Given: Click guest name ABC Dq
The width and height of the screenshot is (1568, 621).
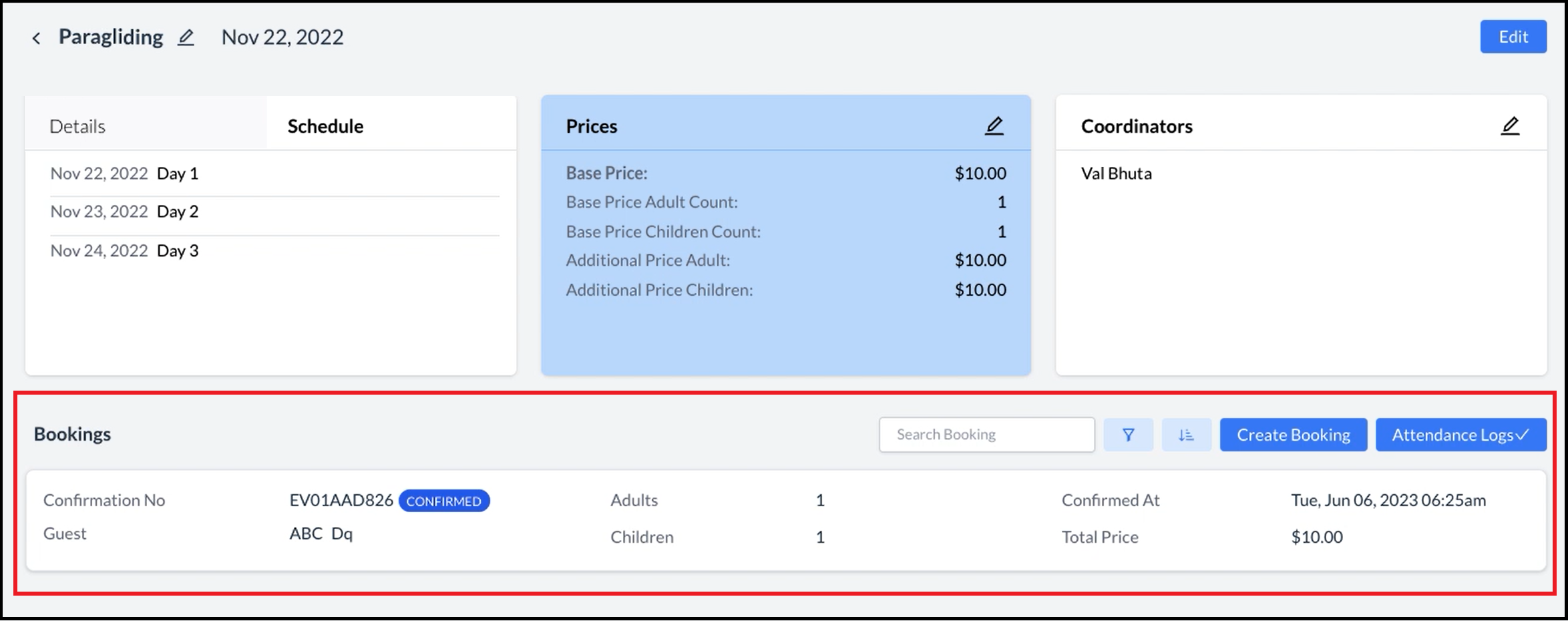Looking at the screenshot, I should pyautogui.click(x=321, y=534).
